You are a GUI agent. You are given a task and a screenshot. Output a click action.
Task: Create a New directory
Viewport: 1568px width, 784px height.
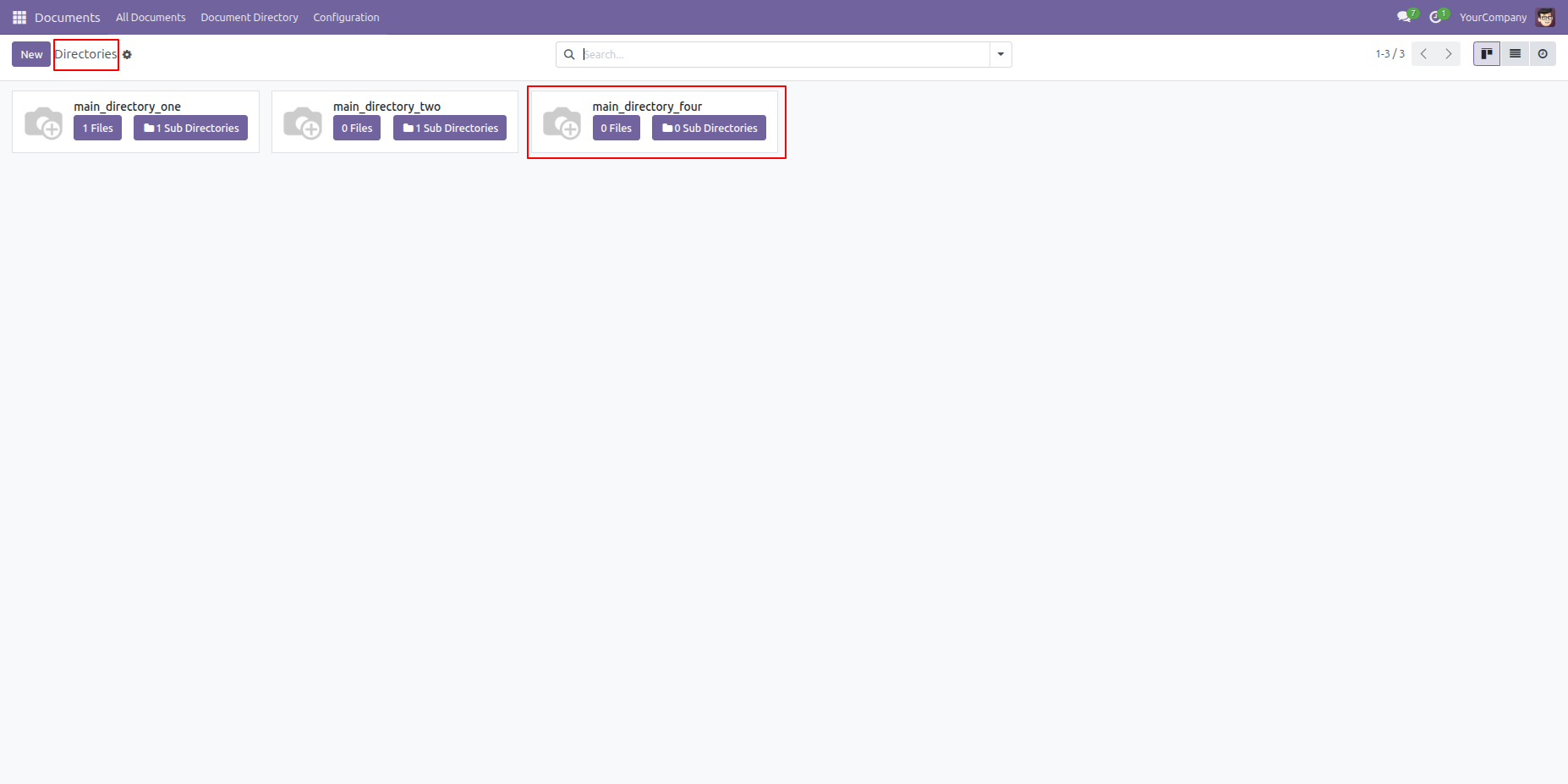coord(31,54)
